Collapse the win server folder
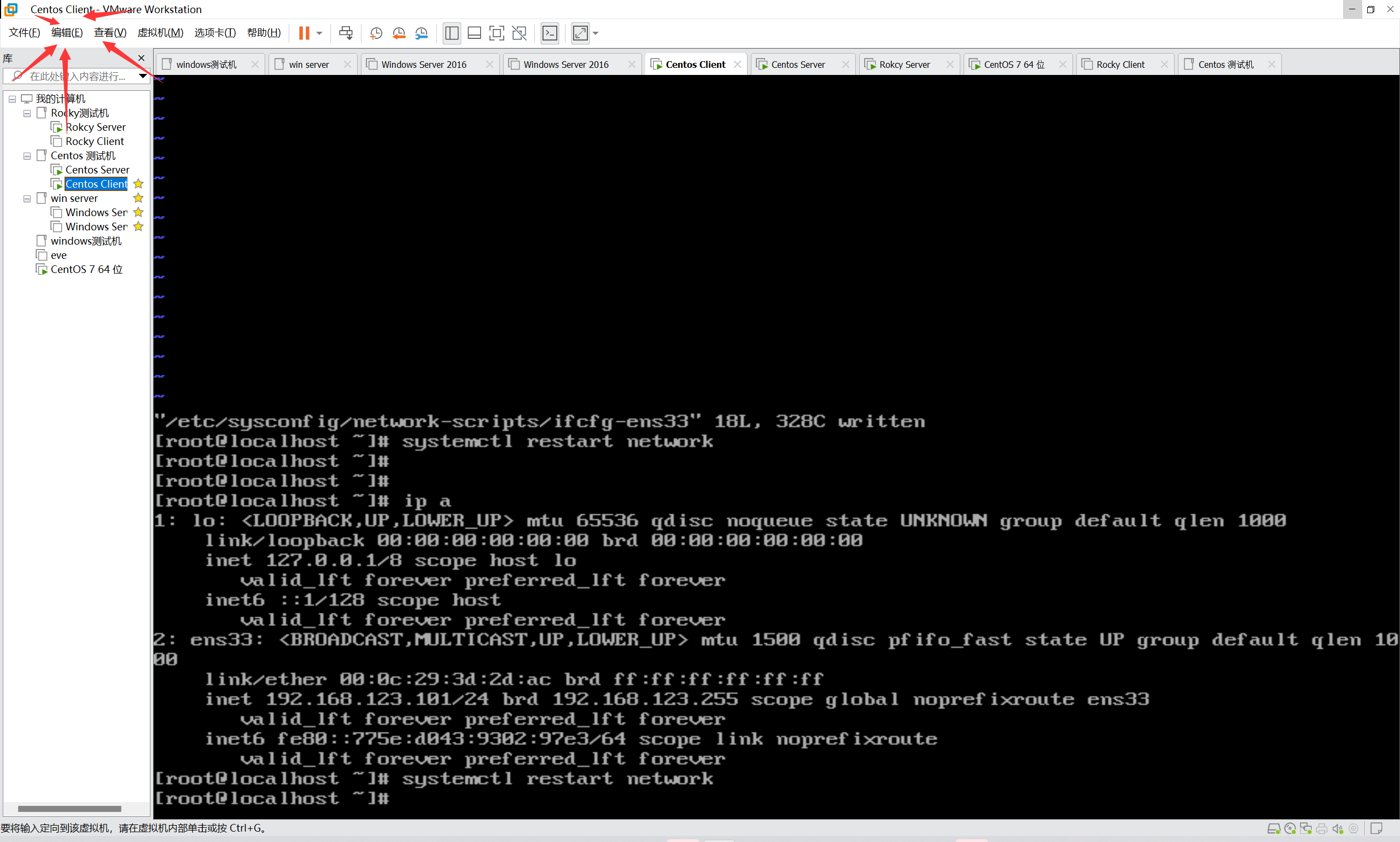This screenshot has height=842, width=1400. coord(27,199)
